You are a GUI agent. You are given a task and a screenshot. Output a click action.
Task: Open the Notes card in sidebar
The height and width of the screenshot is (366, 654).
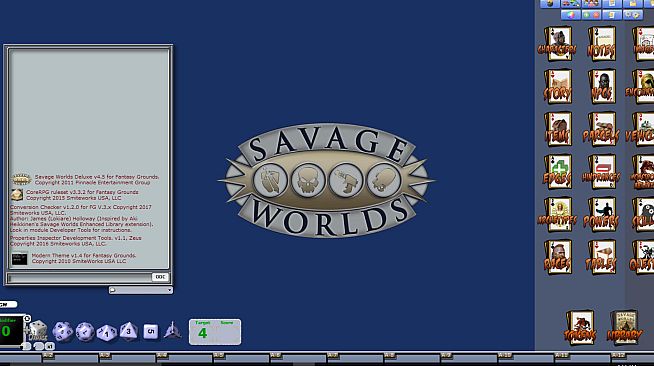[x=601, y=43]
